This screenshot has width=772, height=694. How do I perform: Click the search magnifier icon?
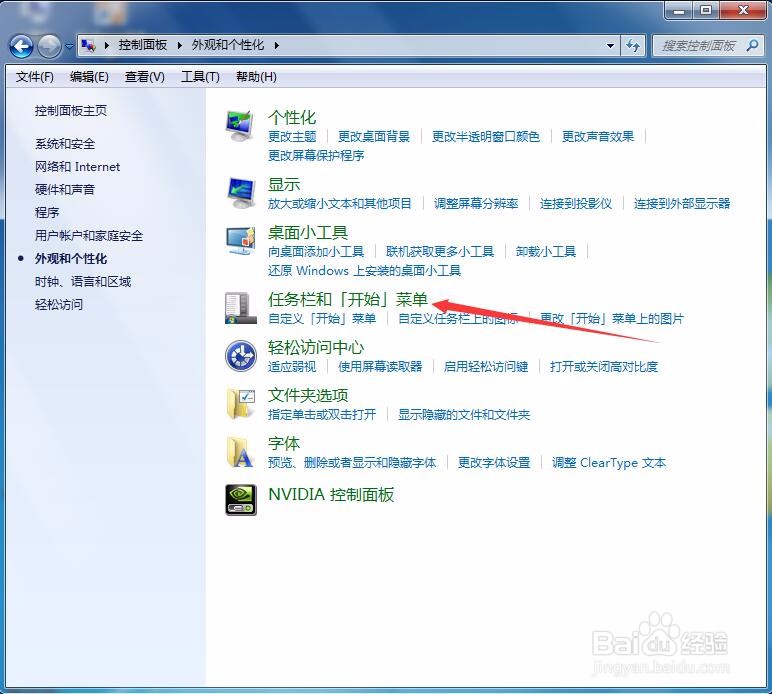(752, 45)
